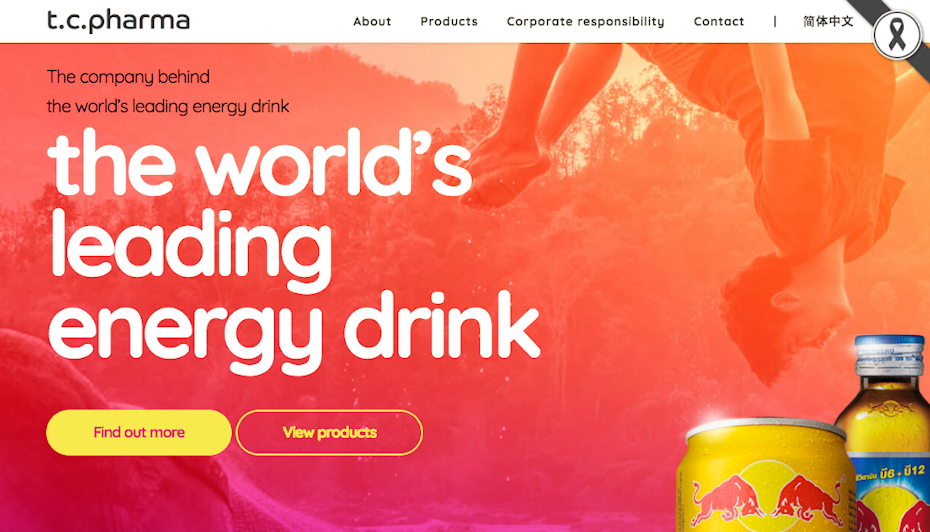Open the About menu item

coord(372,21)
